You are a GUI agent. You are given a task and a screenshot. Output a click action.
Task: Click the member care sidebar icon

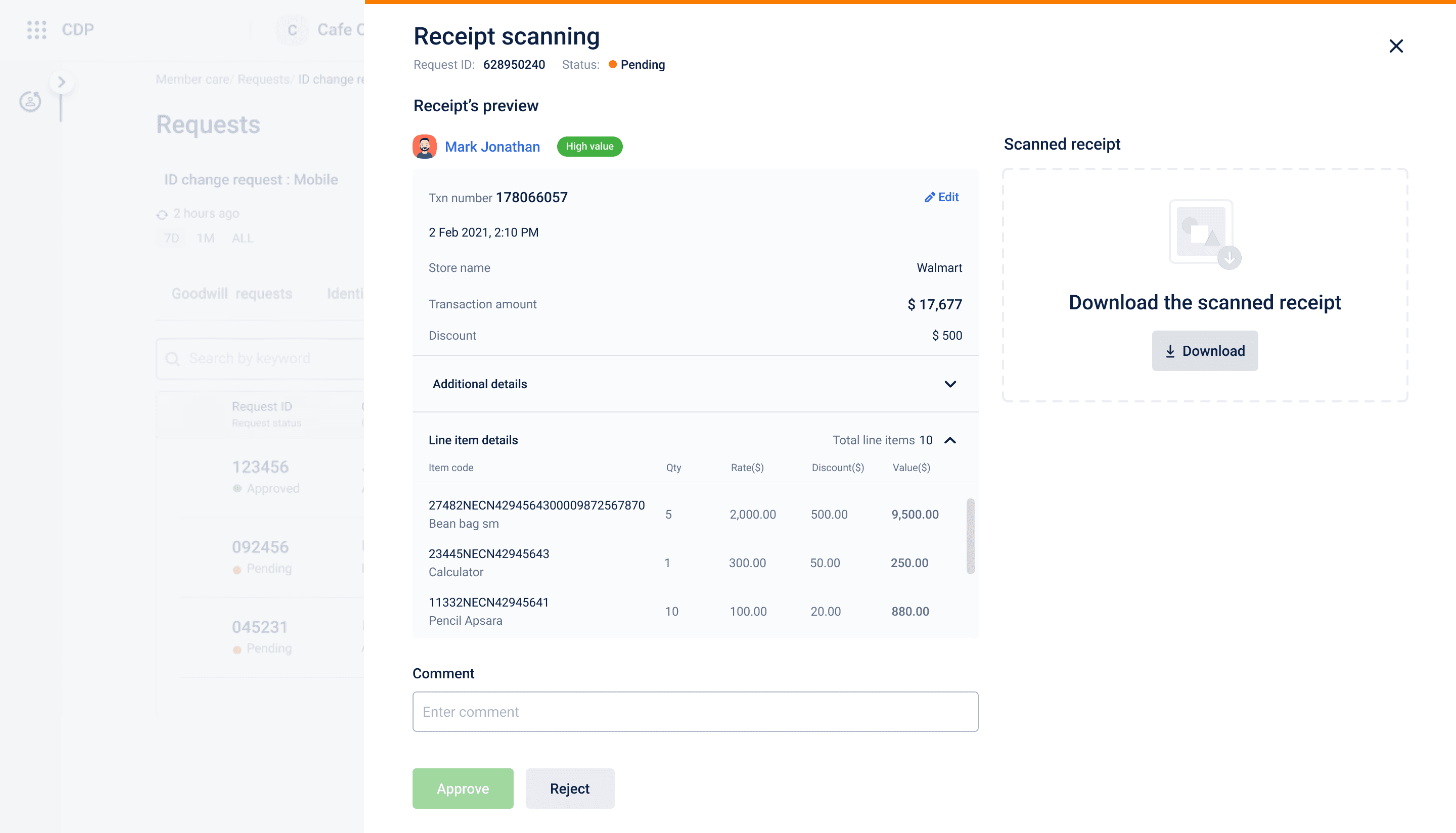coord(30,102)
